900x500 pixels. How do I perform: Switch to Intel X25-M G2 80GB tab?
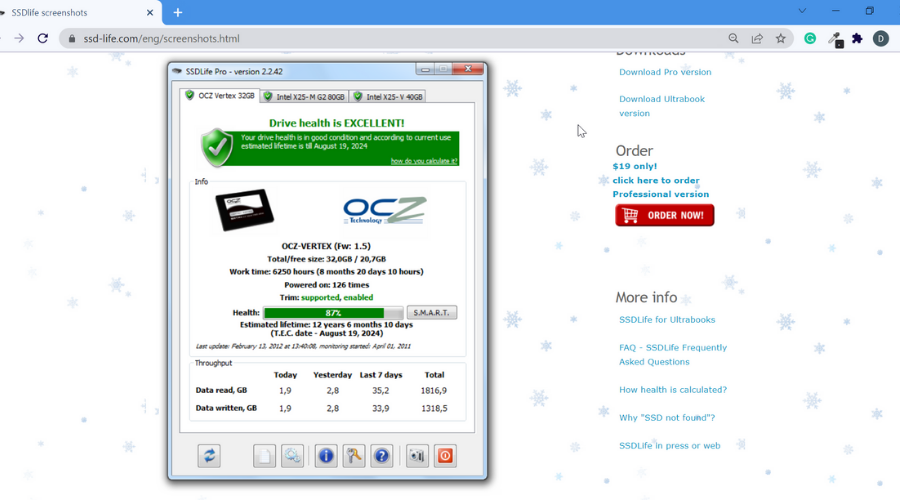tap(304, 97)
